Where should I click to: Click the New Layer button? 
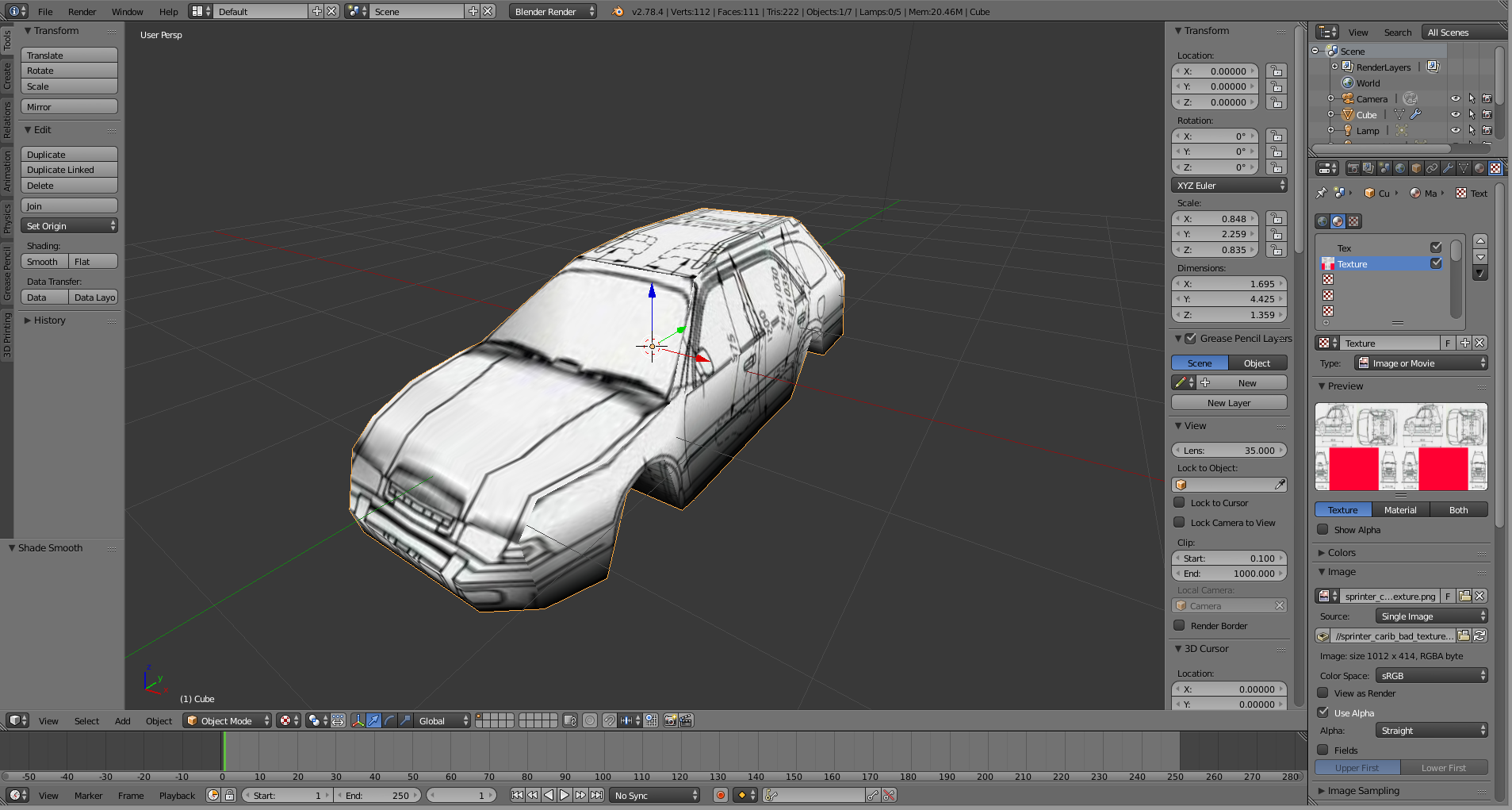(x=1228, y=403)
